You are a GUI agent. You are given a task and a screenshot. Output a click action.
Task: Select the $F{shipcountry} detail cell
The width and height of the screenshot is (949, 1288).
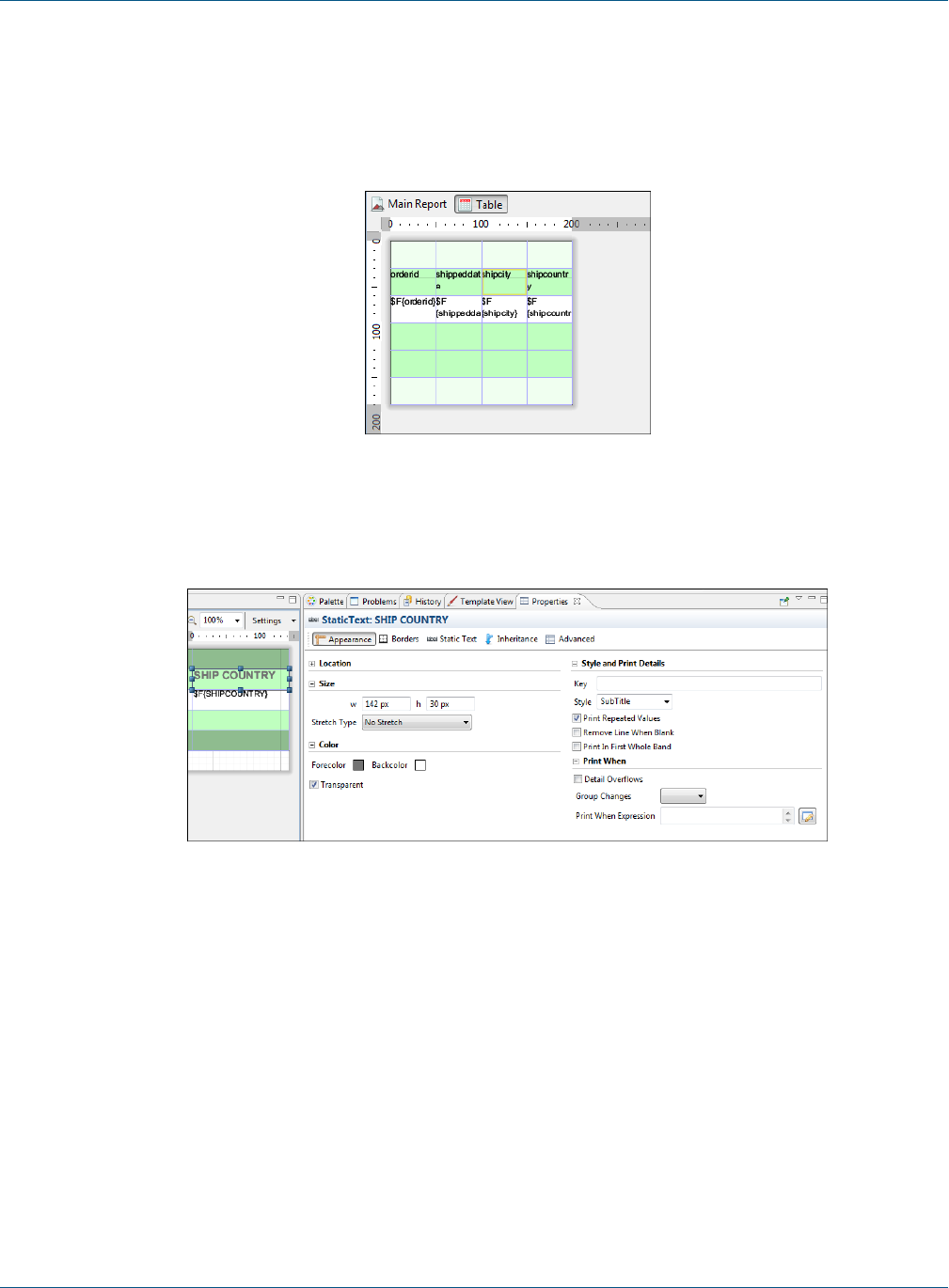click(x=549, y=309)
